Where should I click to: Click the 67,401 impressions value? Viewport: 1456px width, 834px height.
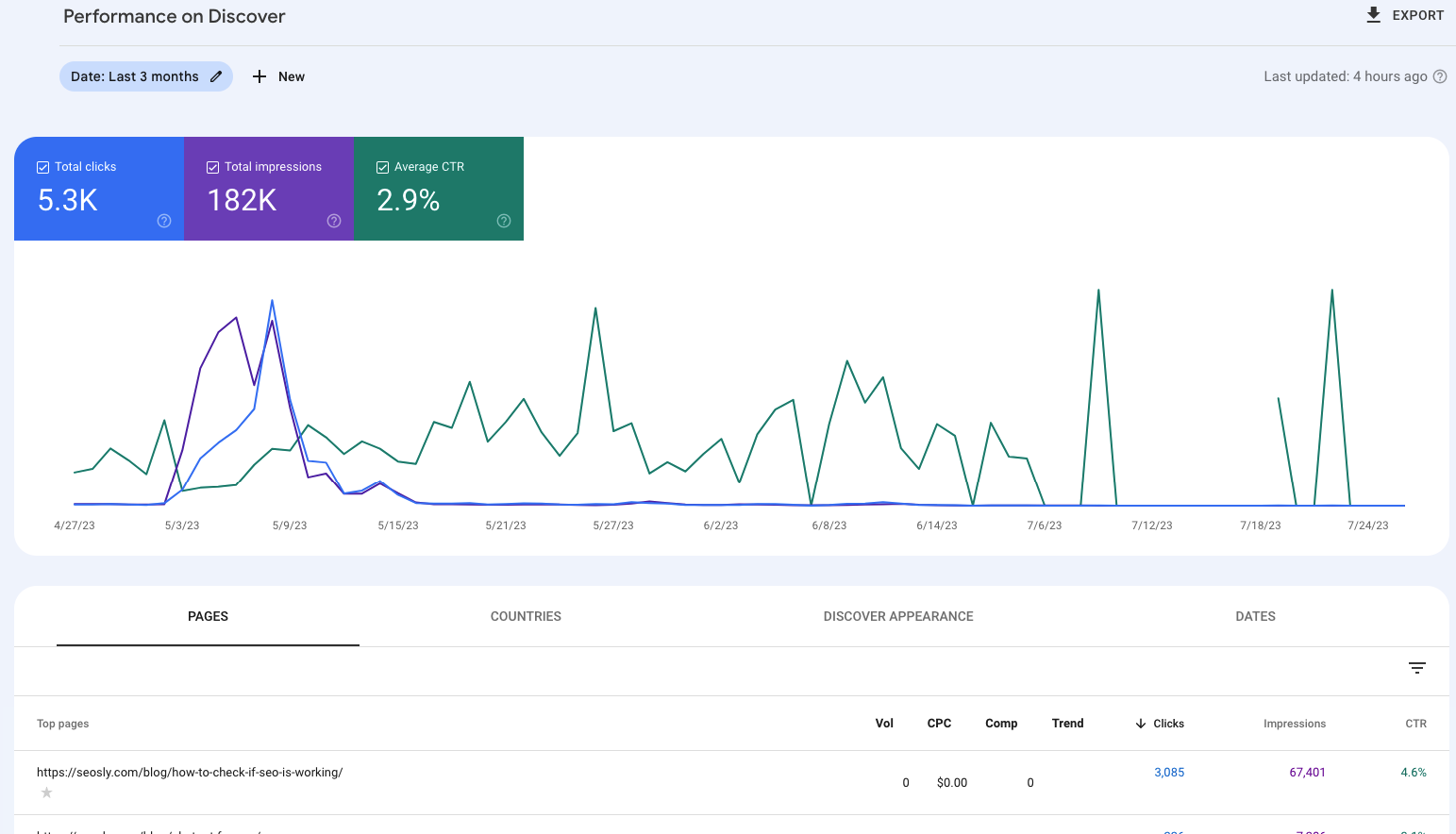click(1307, 772)
